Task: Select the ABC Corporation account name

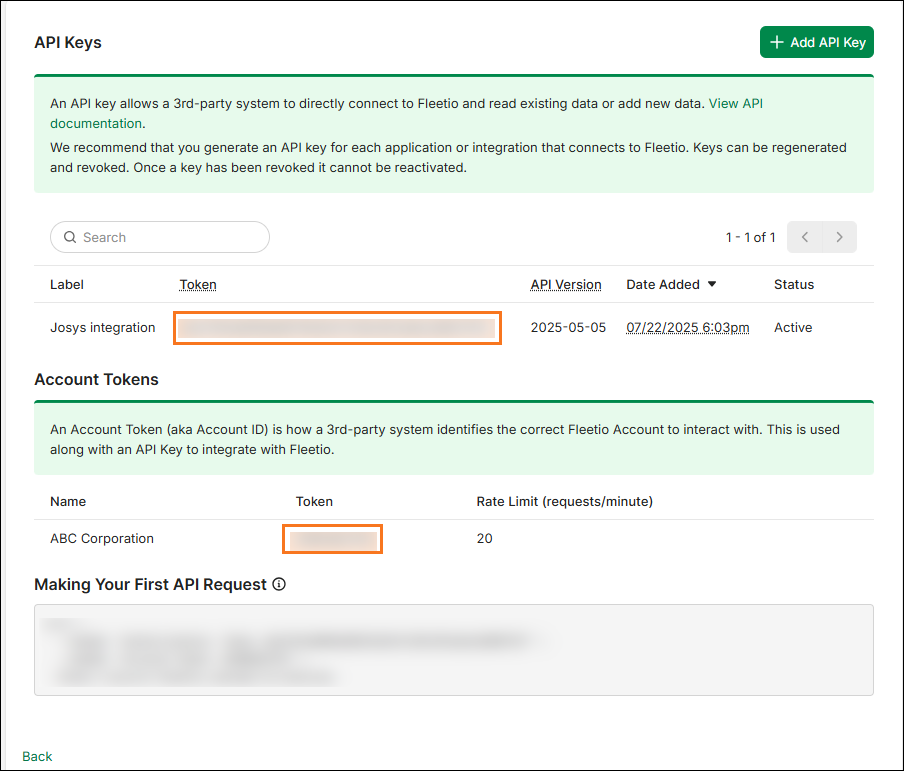Action: [x=102, y=538]
